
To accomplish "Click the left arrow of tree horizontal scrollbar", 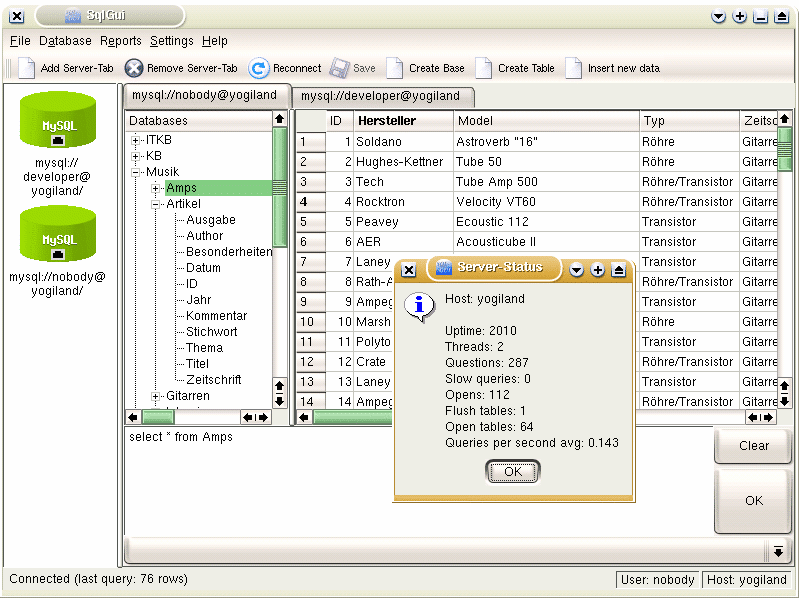I will (x=133, y=418).
